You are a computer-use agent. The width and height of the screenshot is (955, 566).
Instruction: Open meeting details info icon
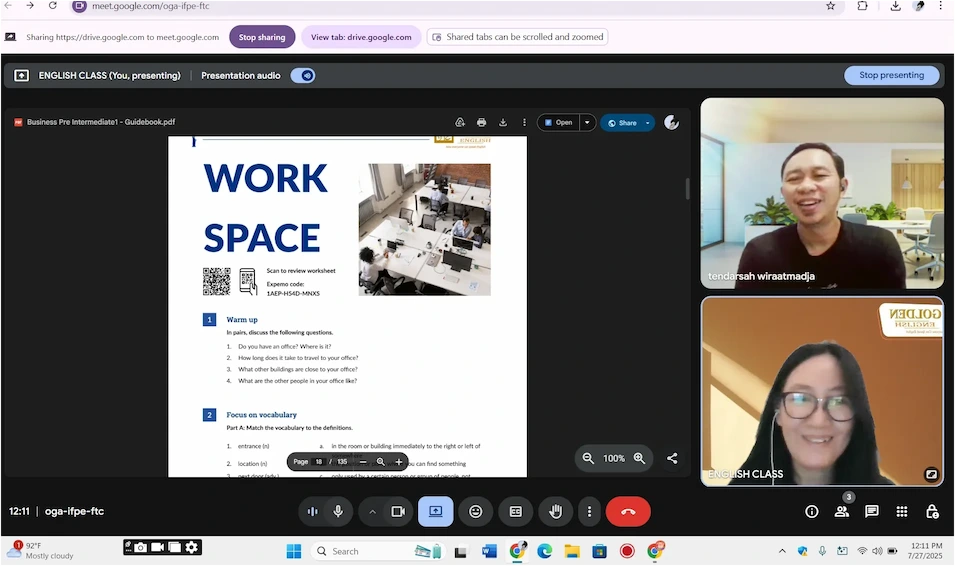click(x=812, y=511)
